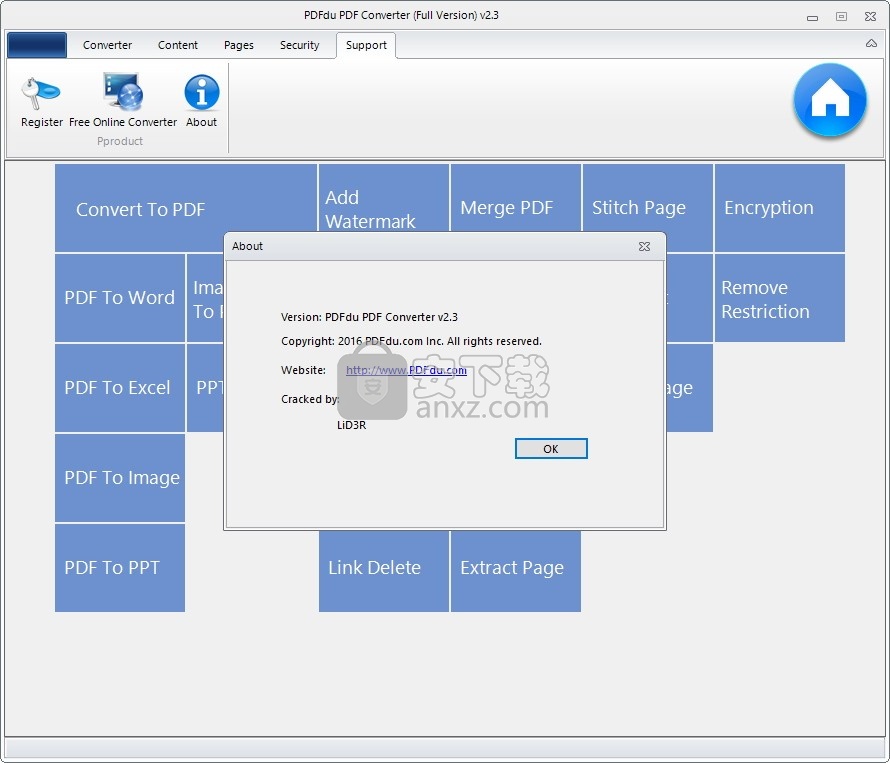Open the PDF To Word tile
Viewport: 890px width, 763px height.
point(120,298)
